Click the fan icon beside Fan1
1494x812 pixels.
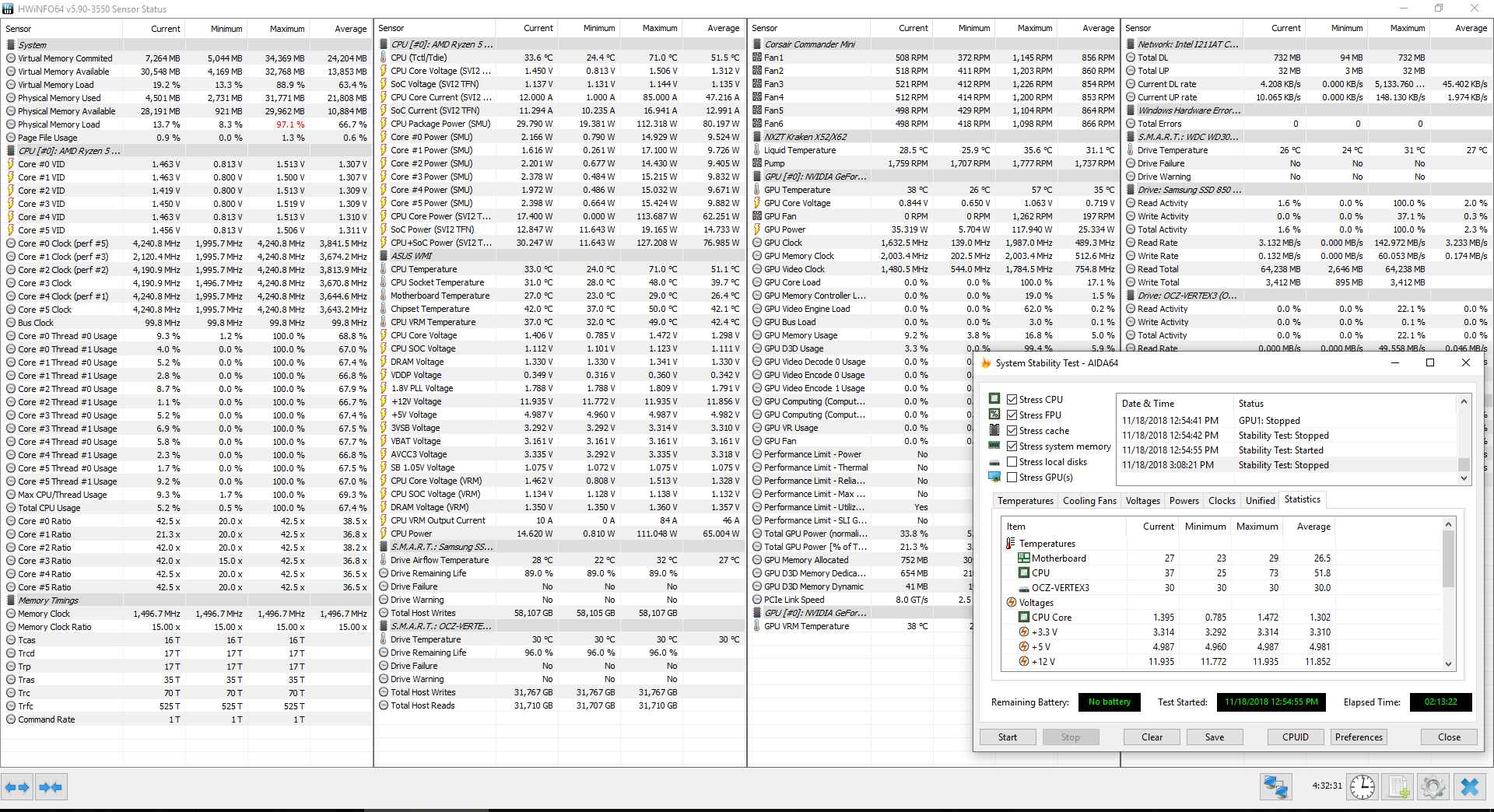pyautogui.click(x=757, y=58)
